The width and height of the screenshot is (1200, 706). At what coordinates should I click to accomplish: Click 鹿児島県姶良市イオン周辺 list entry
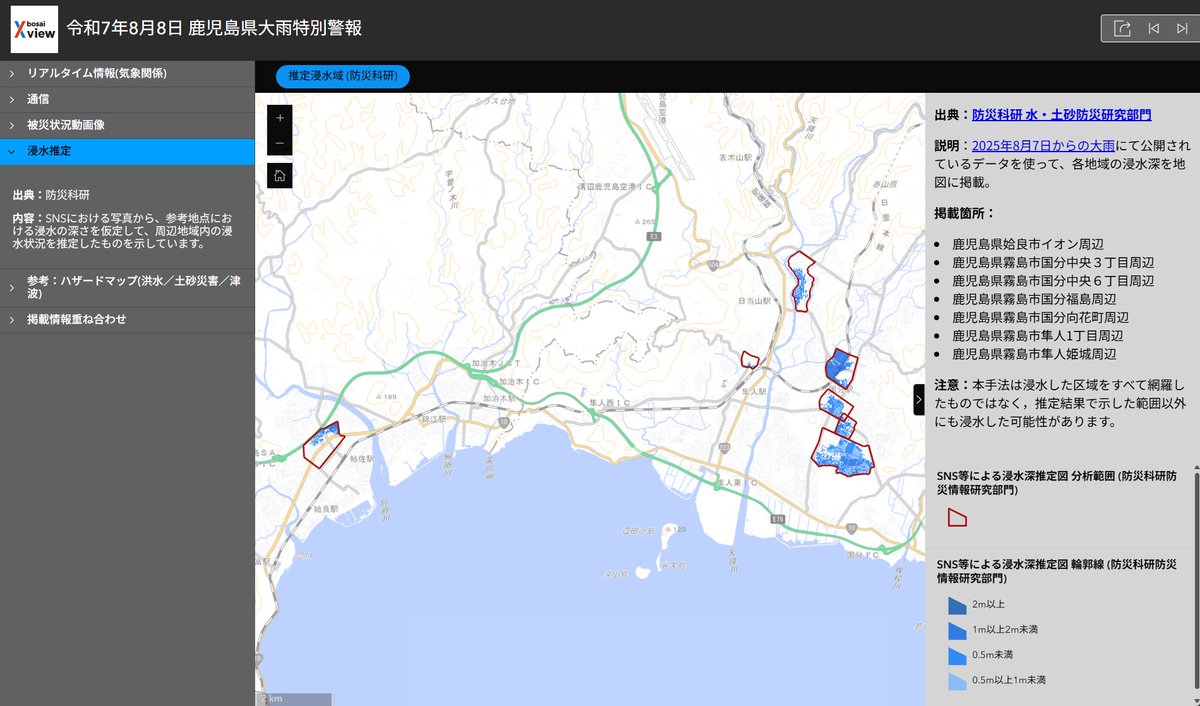1027,244
